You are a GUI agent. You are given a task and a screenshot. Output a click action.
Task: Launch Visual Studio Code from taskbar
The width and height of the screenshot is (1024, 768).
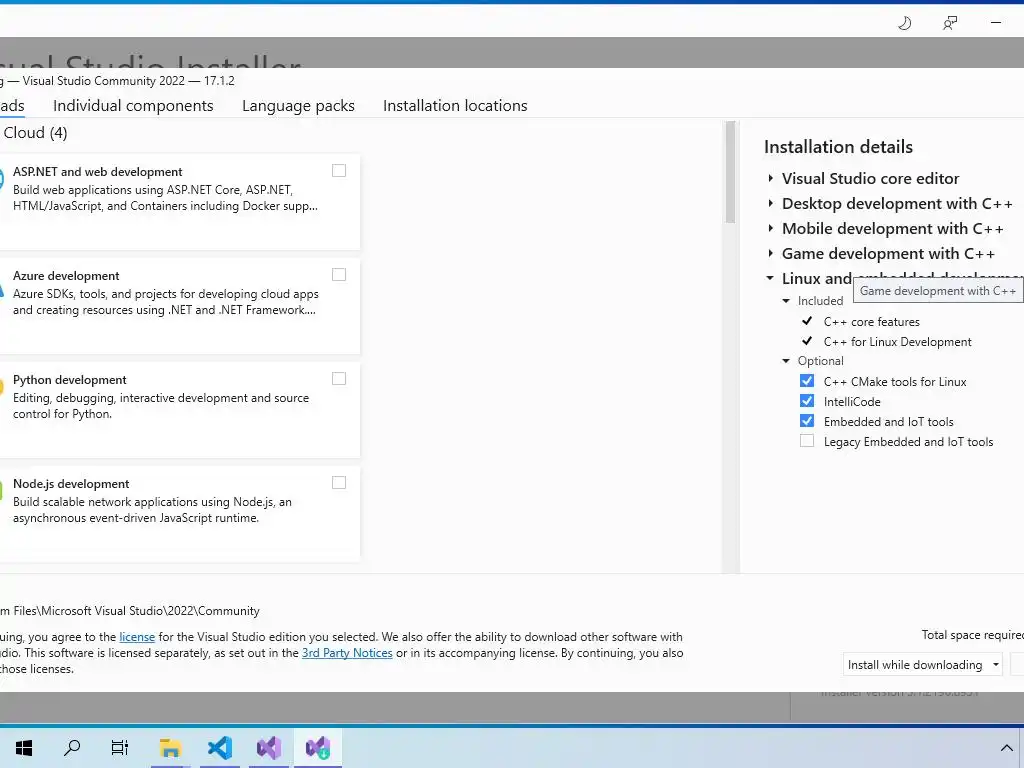pos(219,747)
